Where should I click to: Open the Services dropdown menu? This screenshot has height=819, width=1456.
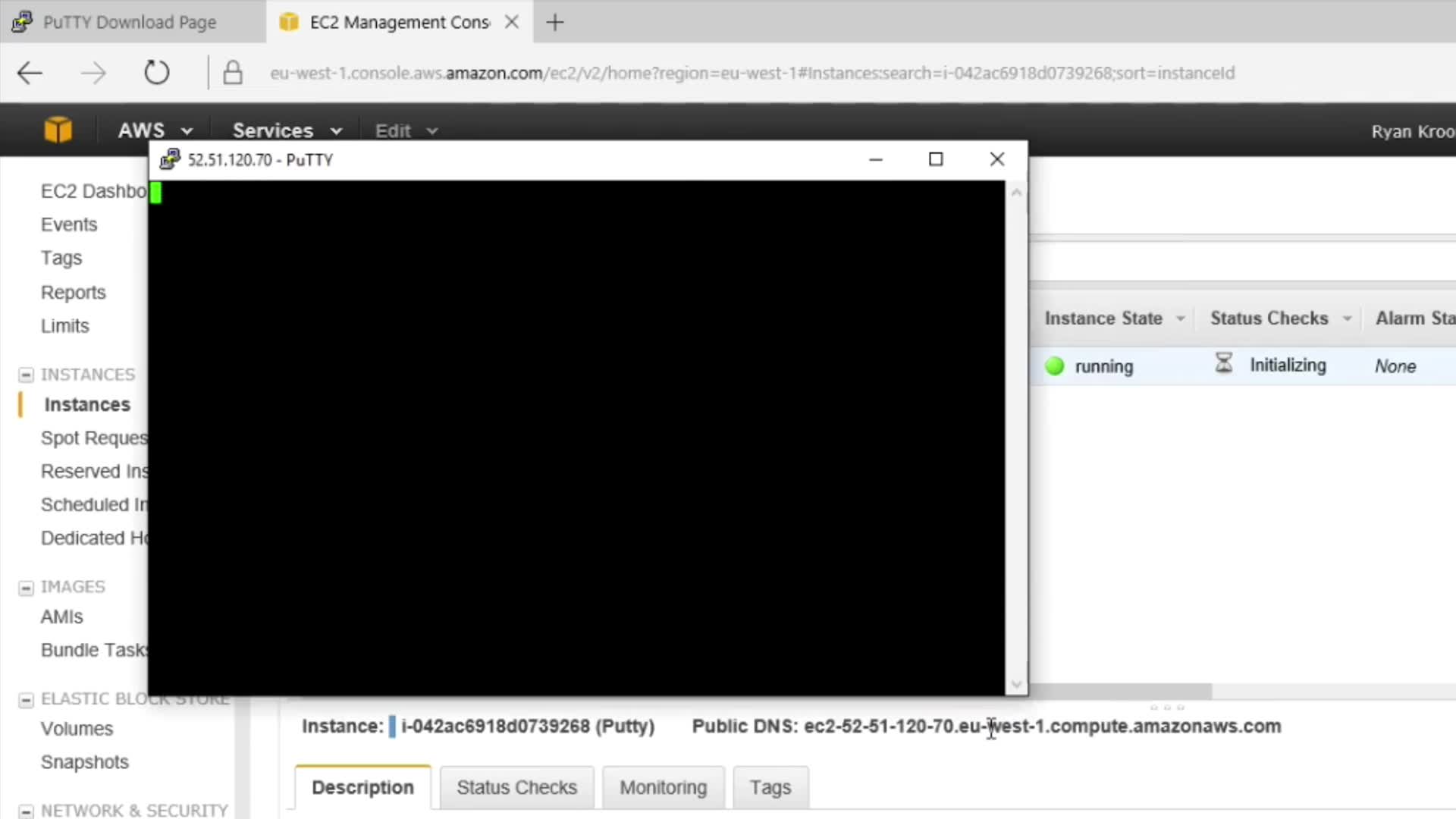click(287, 130)
